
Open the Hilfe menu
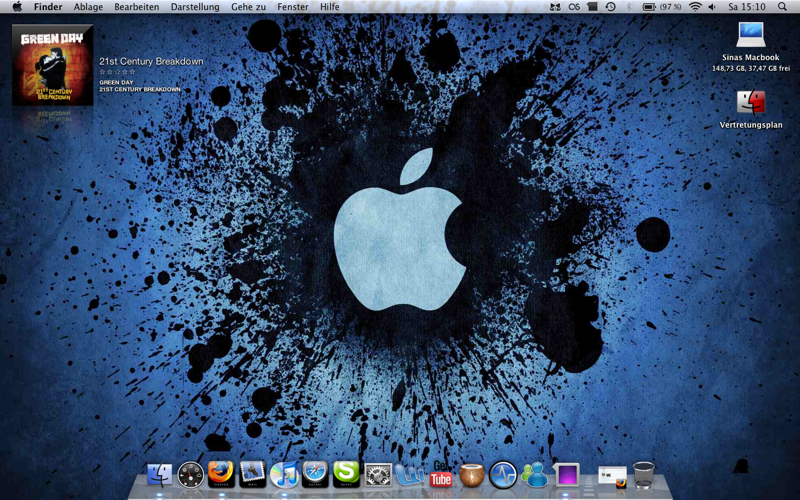[x=330, y=7]
